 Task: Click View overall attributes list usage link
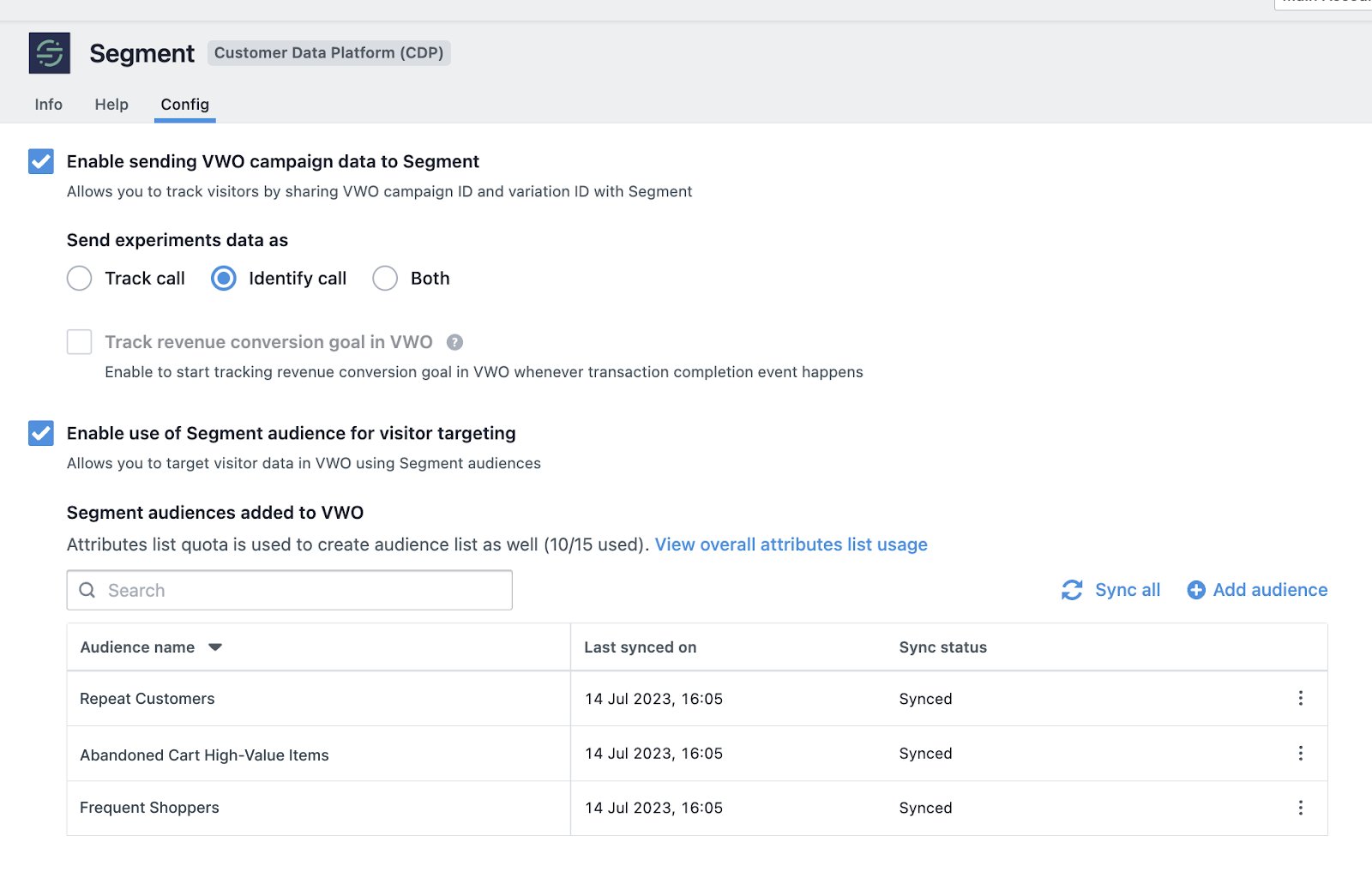pyautogui.click(x=791, y=544)
